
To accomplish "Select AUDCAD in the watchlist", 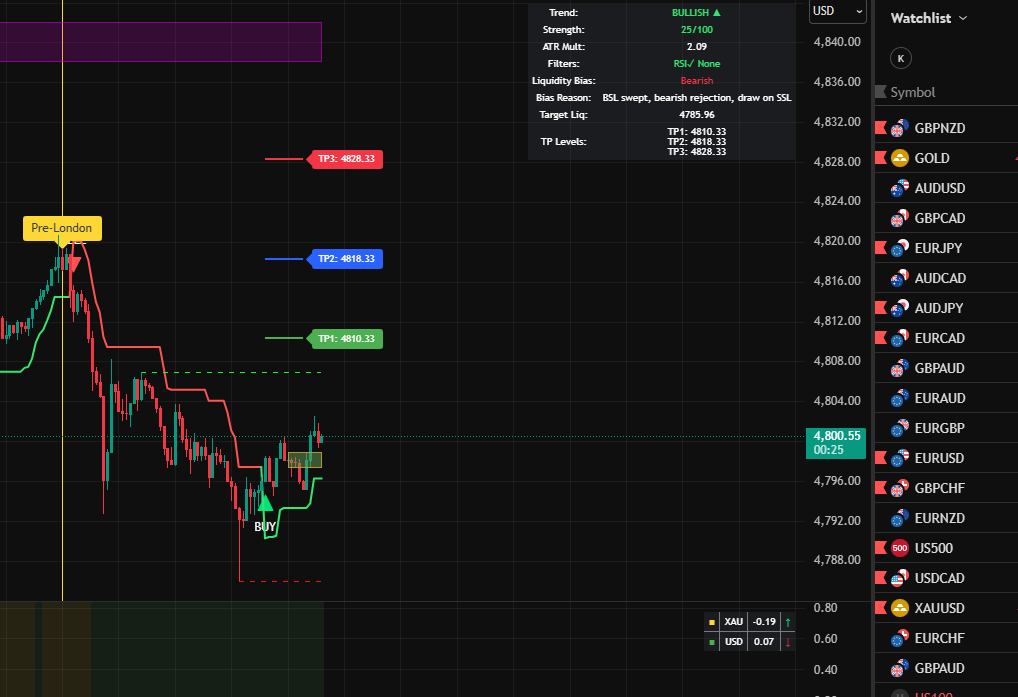I will click(939, 278).
